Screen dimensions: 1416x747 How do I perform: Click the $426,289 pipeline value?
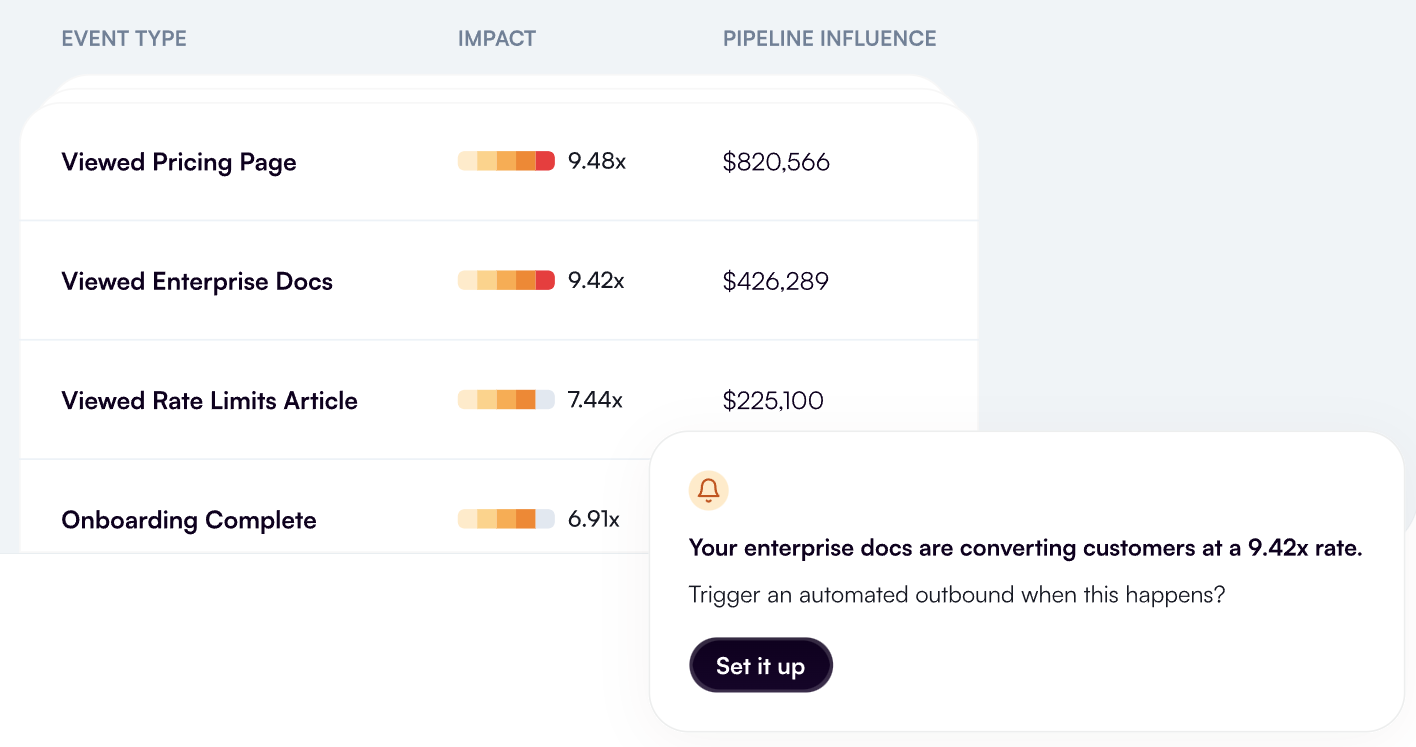point(776,281)
